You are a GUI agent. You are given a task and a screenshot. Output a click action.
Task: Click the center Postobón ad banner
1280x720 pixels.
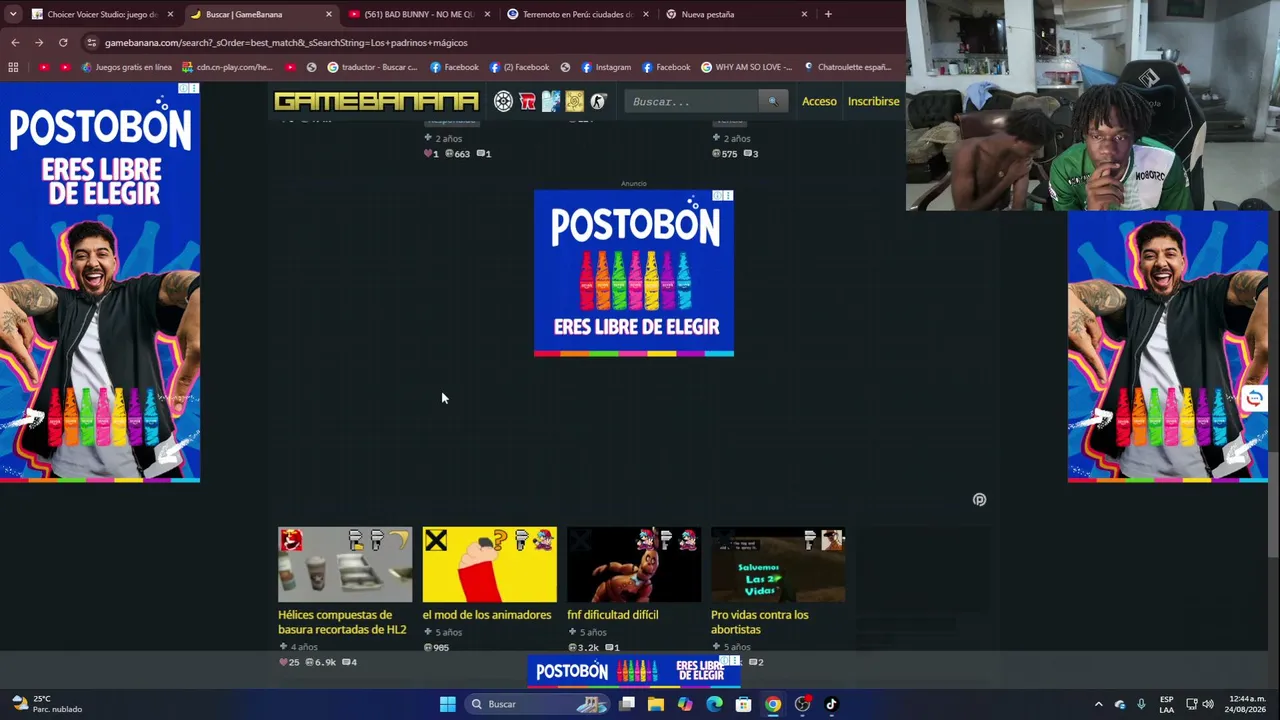tap(634, 273)
